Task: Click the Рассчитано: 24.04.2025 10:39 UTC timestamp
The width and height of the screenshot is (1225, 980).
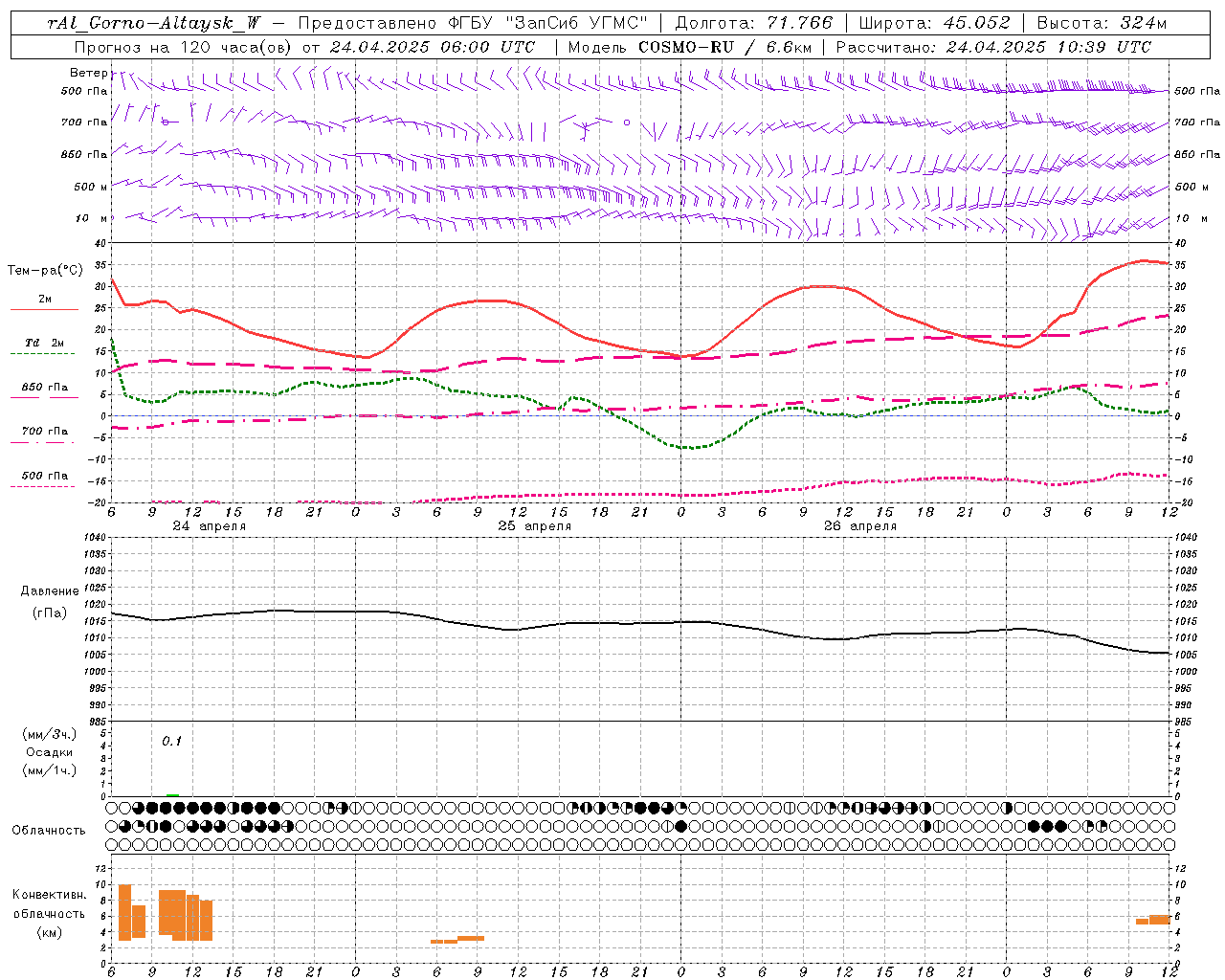Action: tap(993, 47)
